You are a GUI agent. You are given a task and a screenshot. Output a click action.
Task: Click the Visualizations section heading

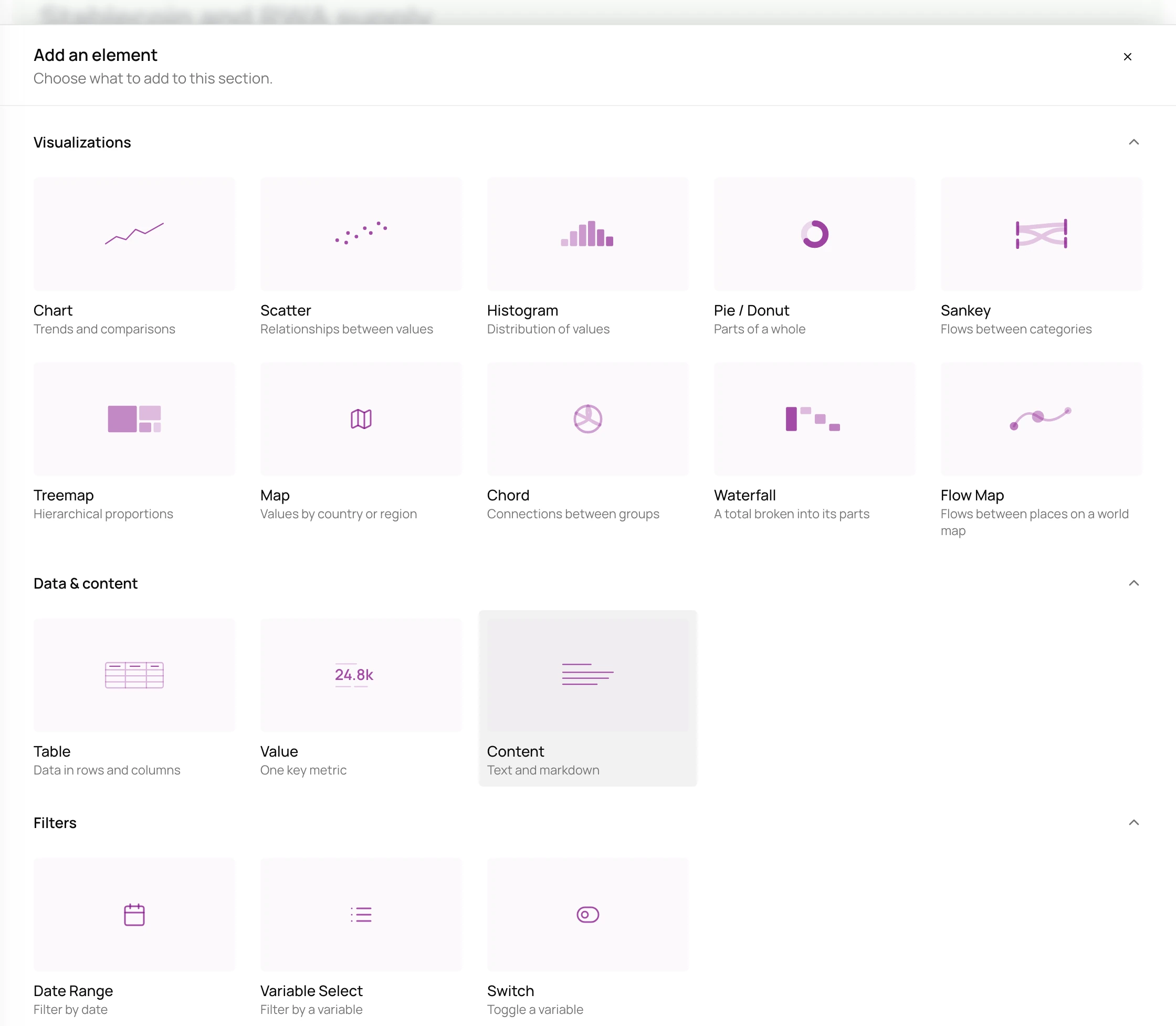coord(82,142)
